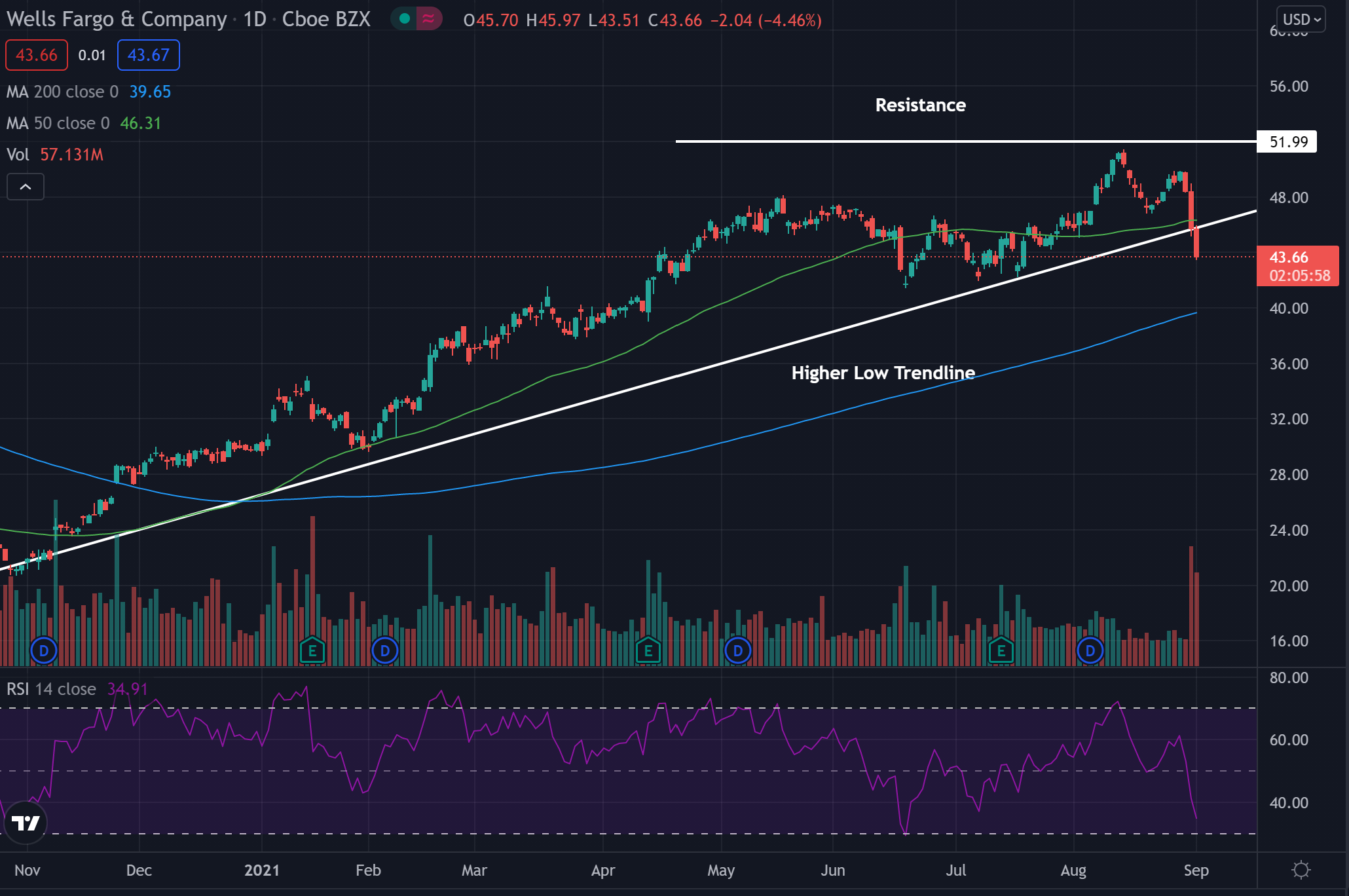1349x896 pixels.
Task: Collapse the indicator legend with chevron
Action: (26, 187)
